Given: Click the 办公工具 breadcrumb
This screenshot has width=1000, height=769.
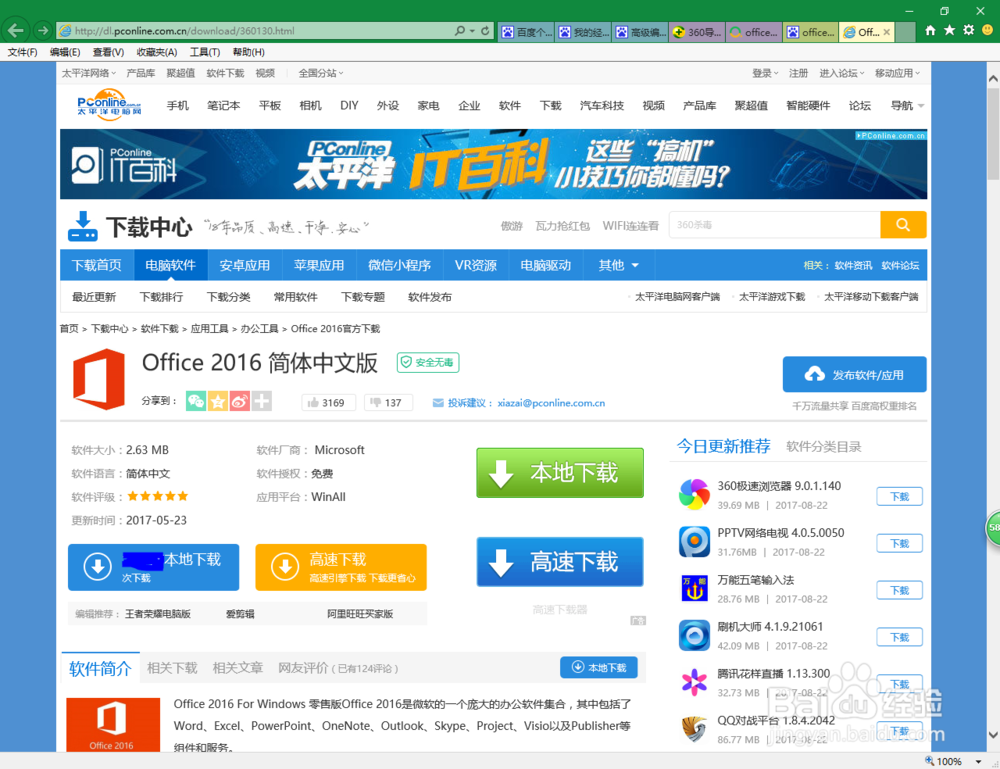Looking at the screenshot, I should [260, 329].
